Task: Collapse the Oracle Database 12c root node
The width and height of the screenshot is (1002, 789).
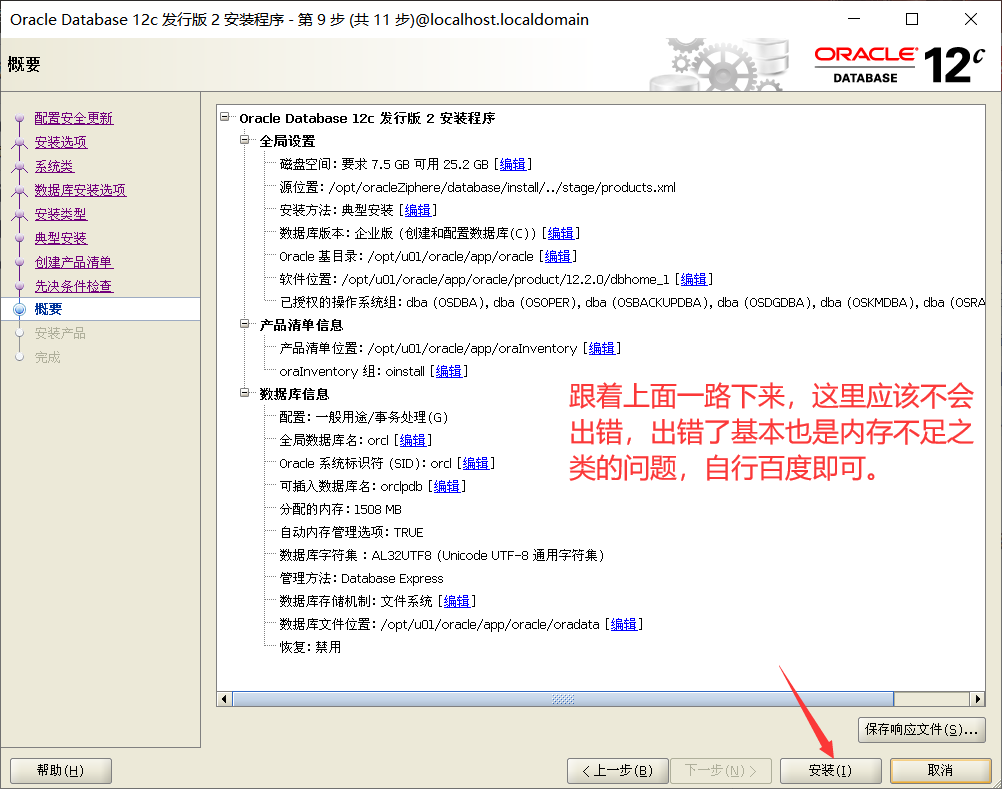Action: tap(224, 117)
